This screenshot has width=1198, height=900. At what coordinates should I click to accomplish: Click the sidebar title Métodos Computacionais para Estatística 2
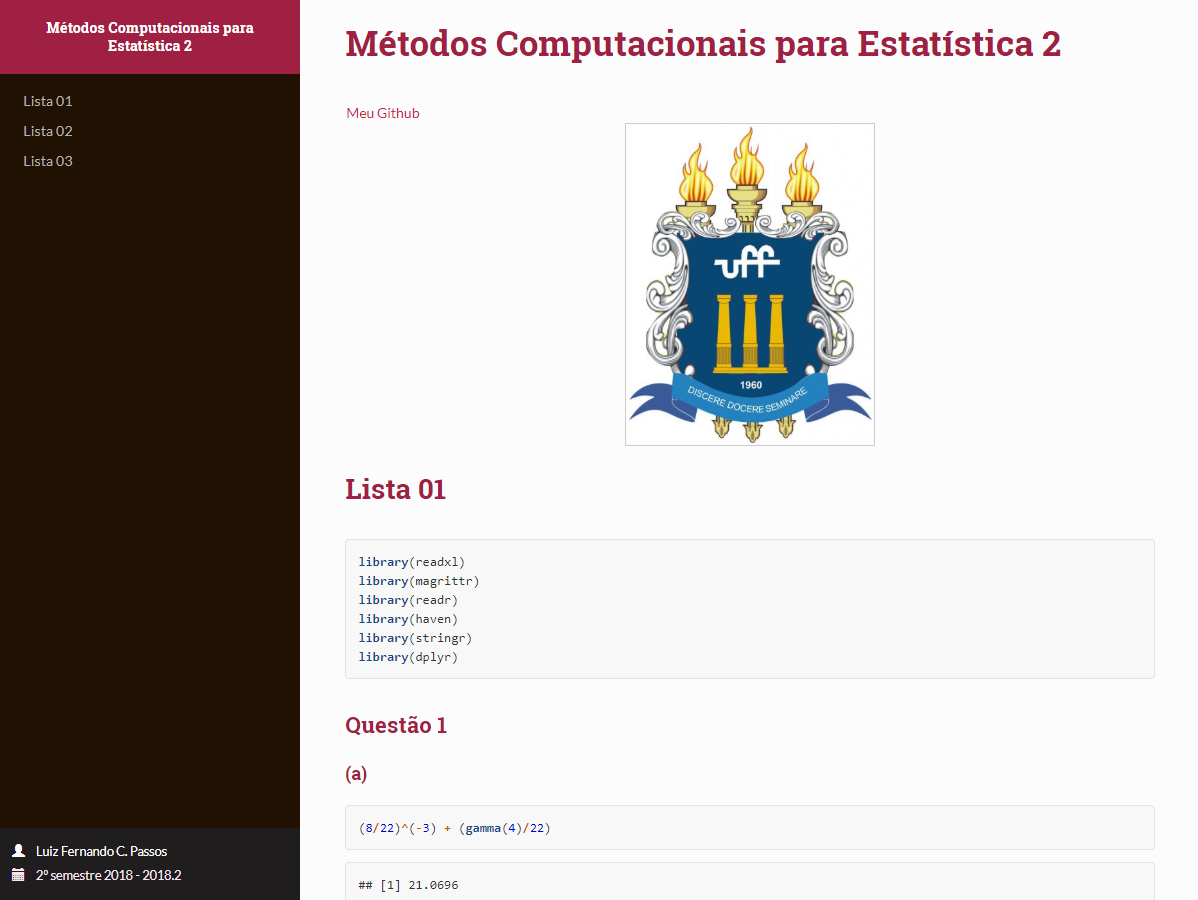pos(150,37)
